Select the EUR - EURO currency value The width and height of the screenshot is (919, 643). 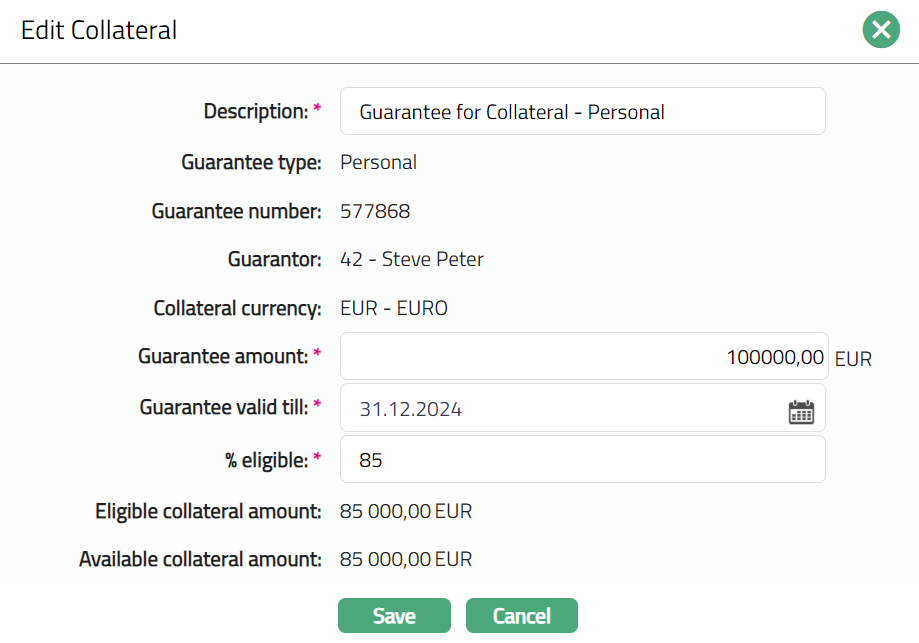(x=394, y=309)
